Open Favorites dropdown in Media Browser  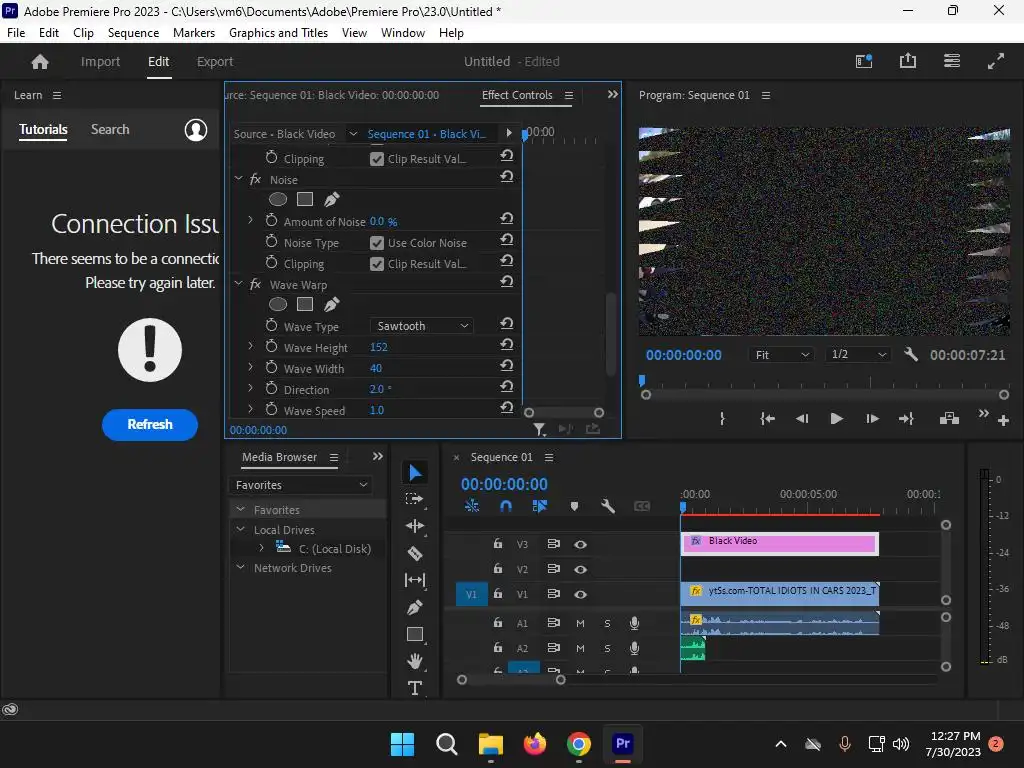(x=301, y=485)
